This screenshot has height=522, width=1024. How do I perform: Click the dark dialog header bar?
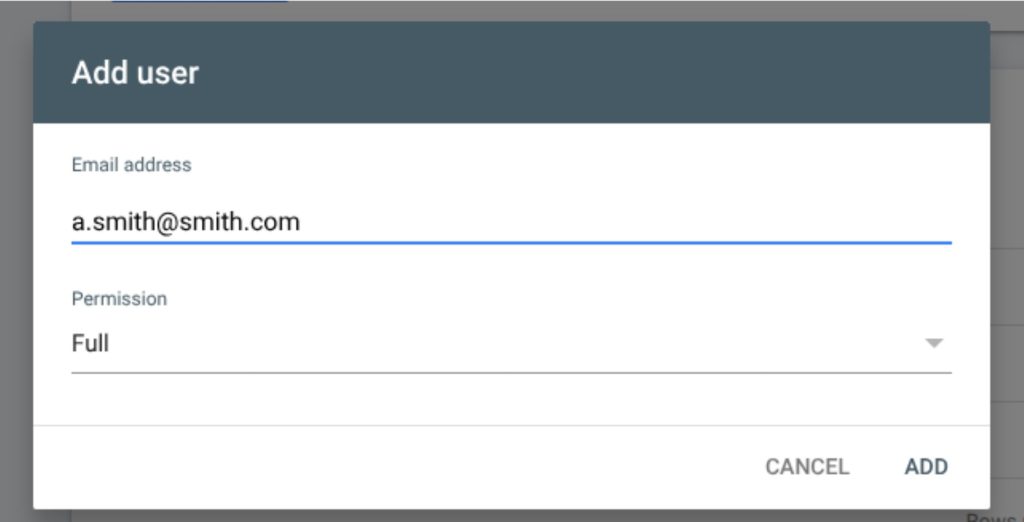(x=511, y=72)
